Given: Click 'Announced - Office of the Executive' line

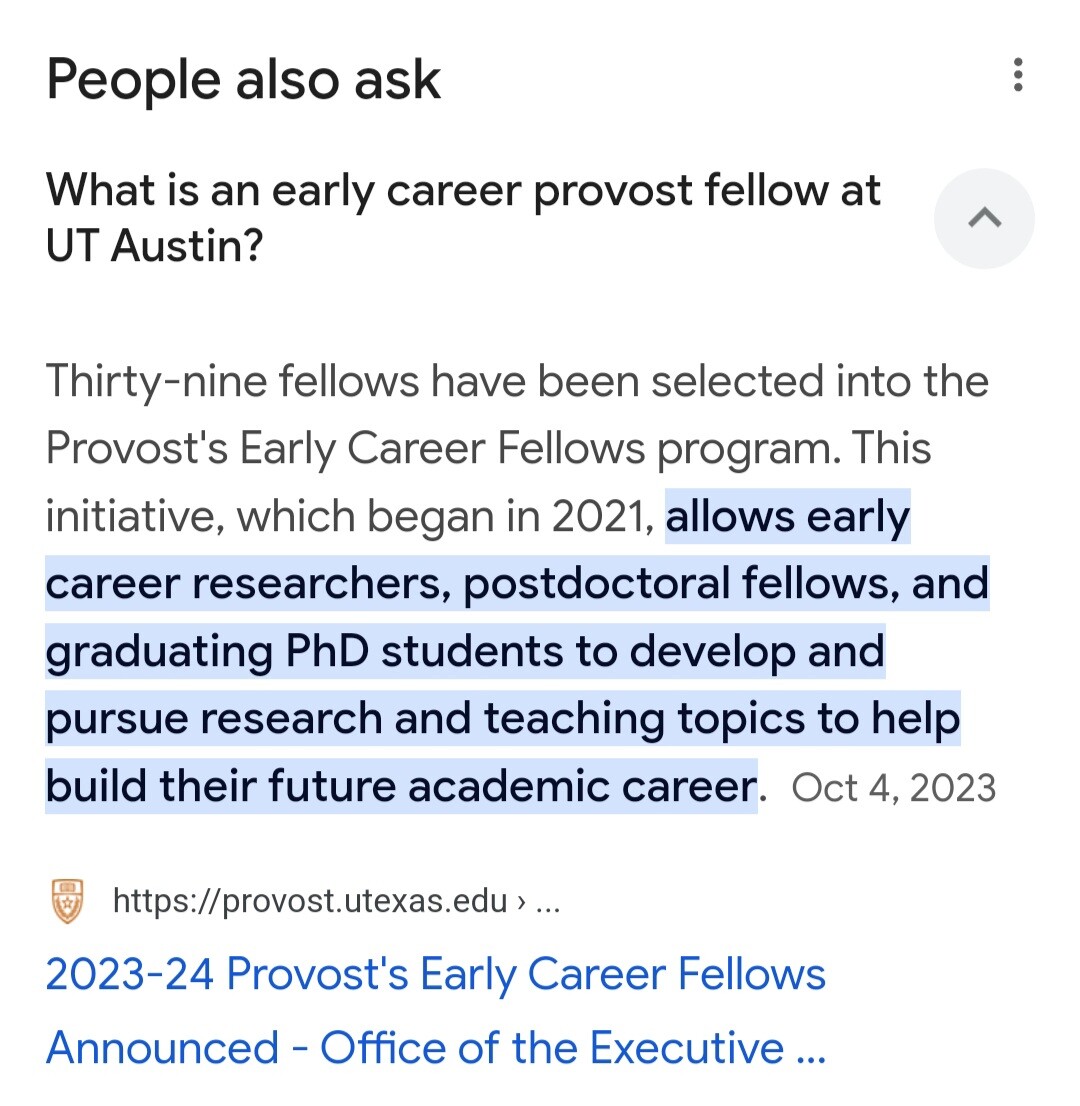Looking at the screenshot, I should point(435,1047).
